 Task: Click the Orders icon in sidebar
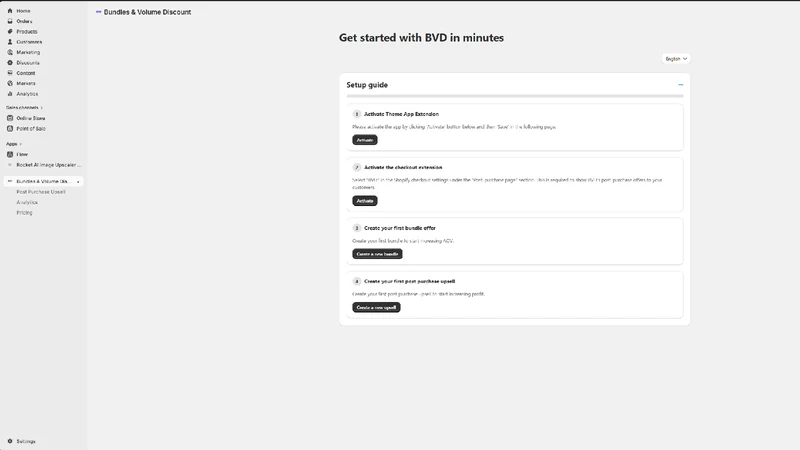[10, 21]
